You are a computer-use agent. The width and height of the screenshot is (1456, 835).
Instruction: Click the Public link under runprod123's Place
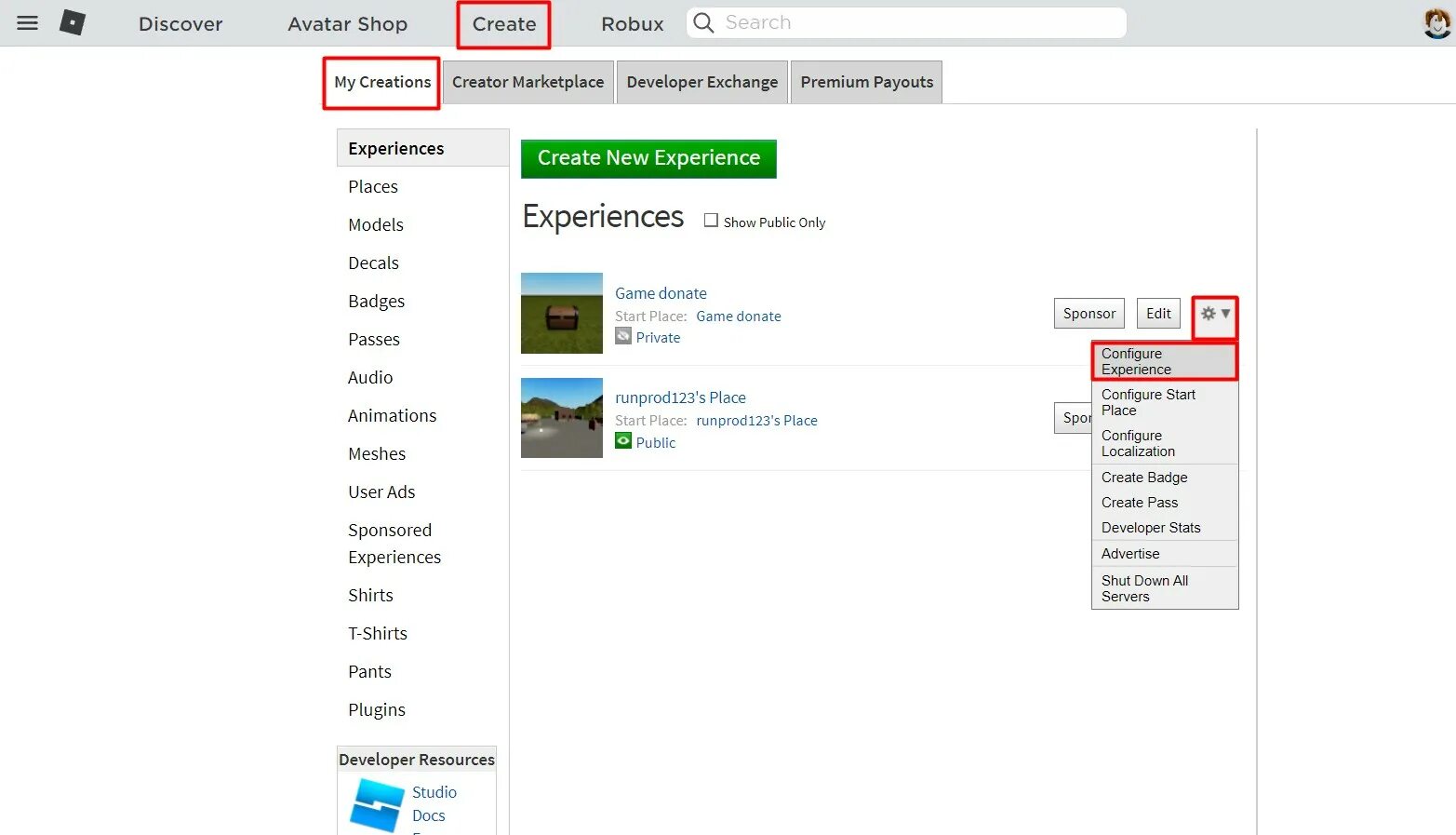656,443
